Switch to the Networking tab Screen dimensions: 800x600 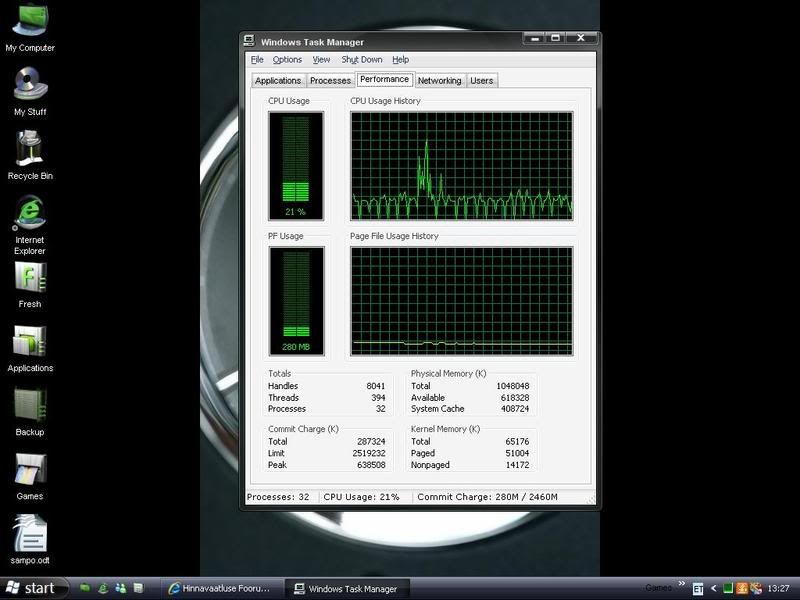point(439,81)
